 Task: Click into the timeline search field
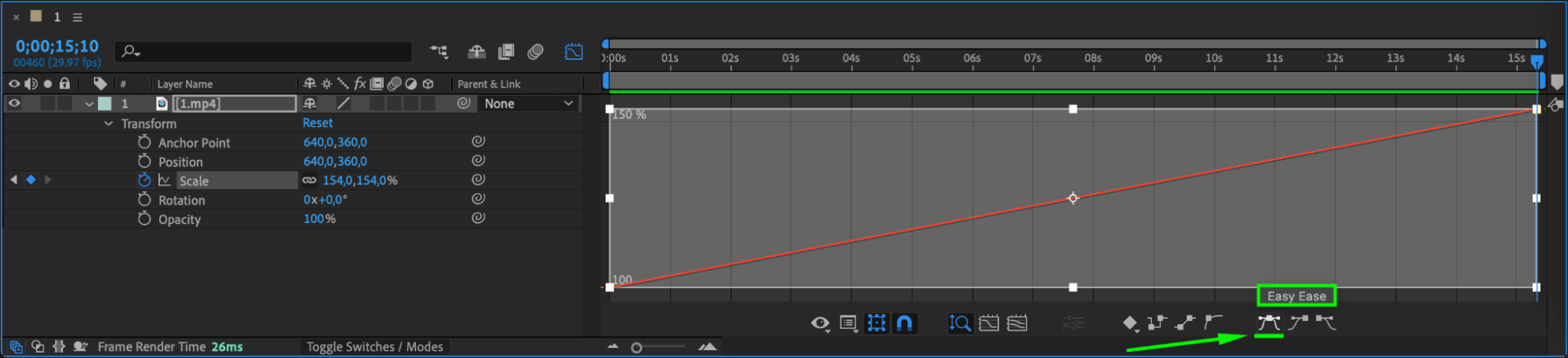click(x=264, y=52)
